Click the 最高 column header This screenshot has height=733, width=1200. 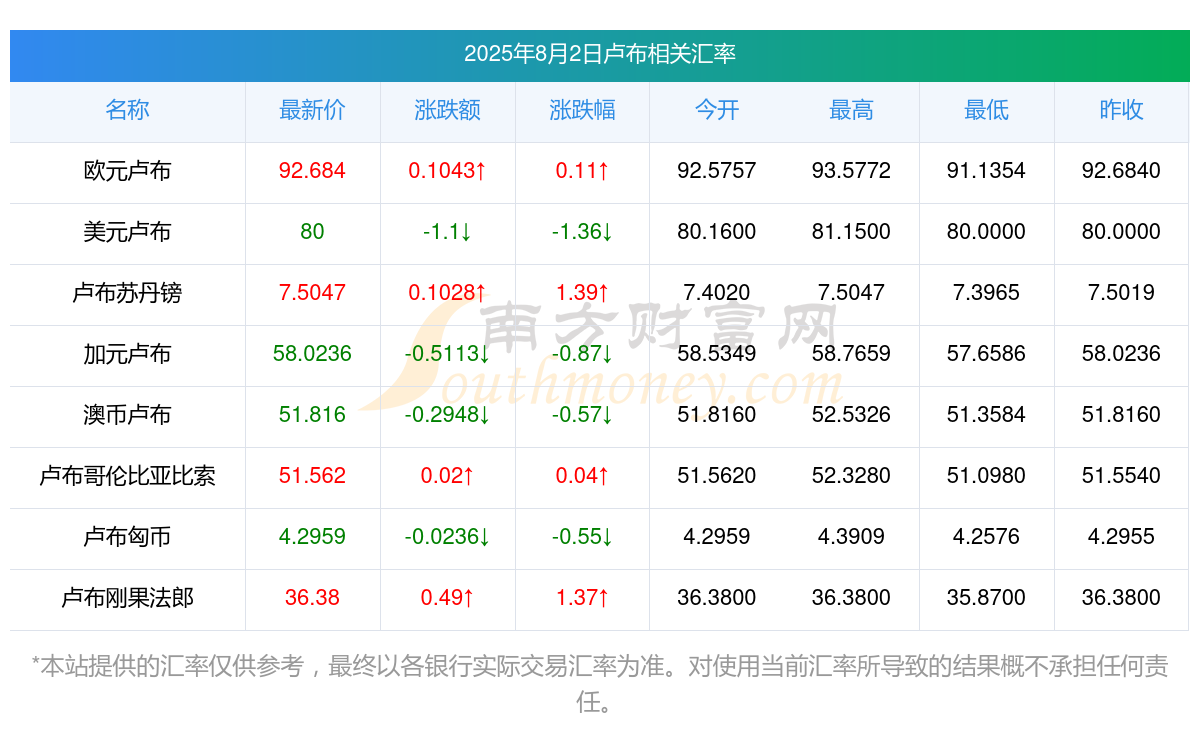pos(851,110)
